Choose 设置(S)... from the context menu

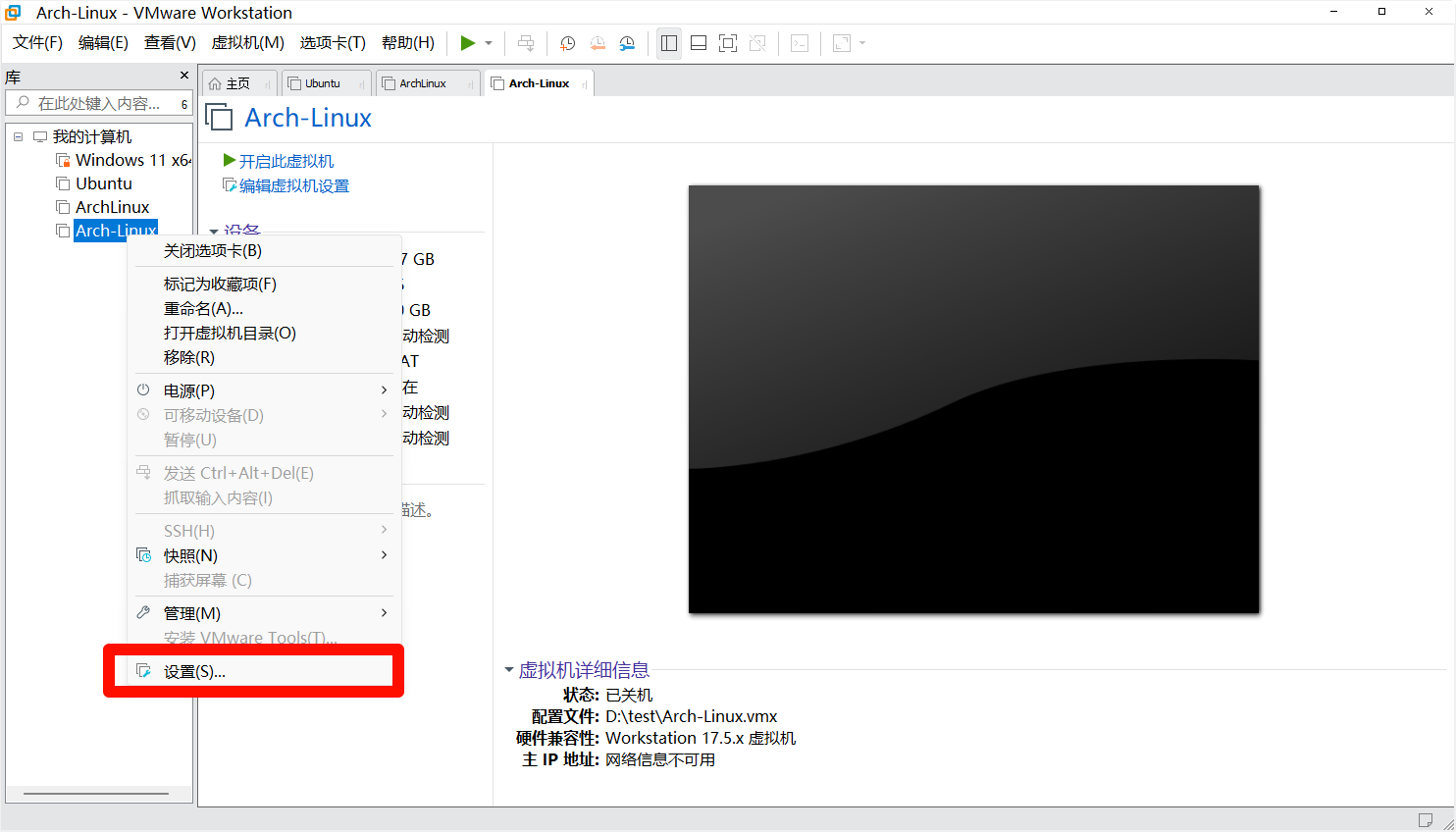tap(194, 672)
